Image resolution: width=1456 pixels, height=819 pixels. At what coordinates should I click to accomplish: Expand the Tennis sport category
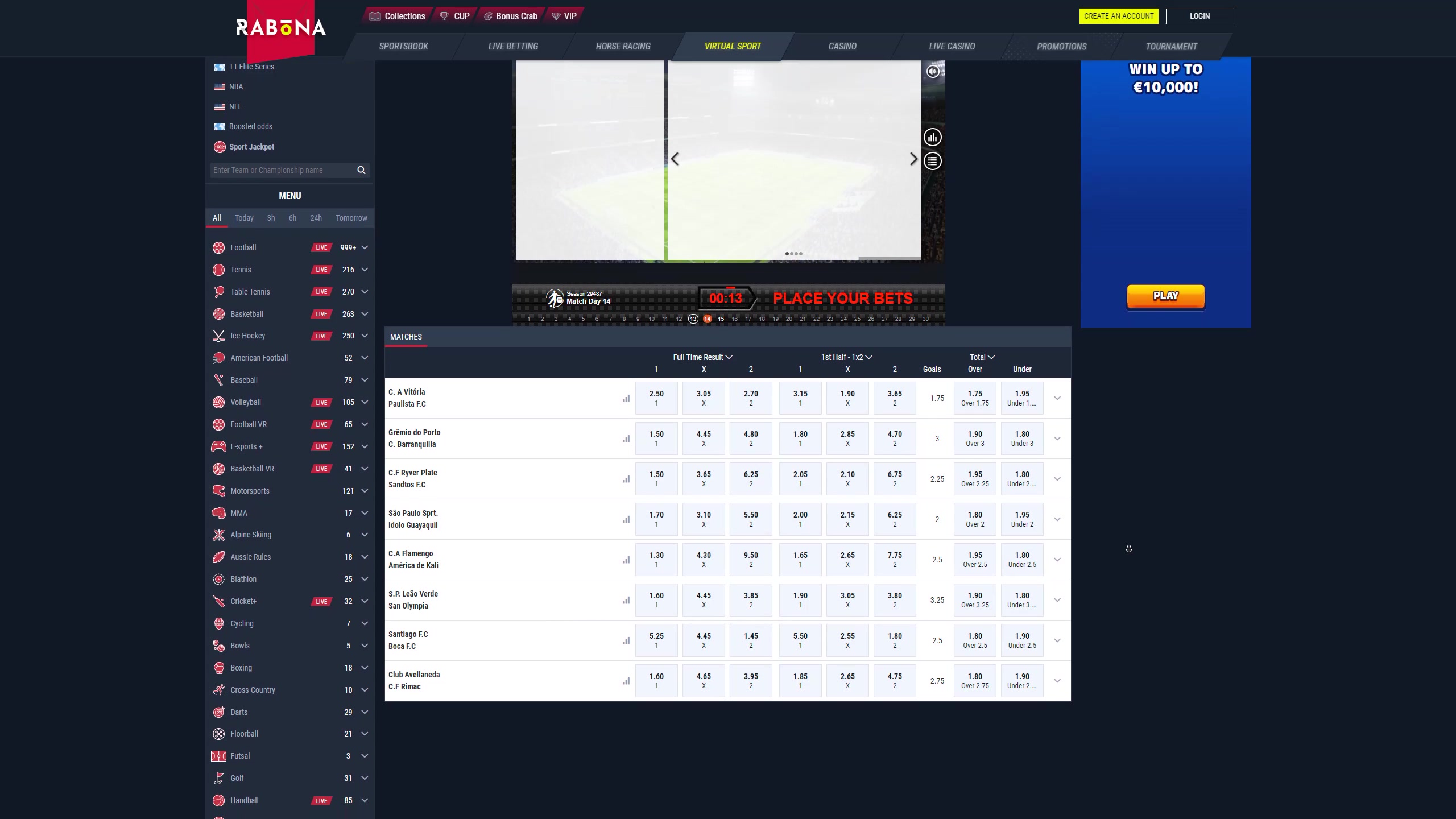click(365, 270)
